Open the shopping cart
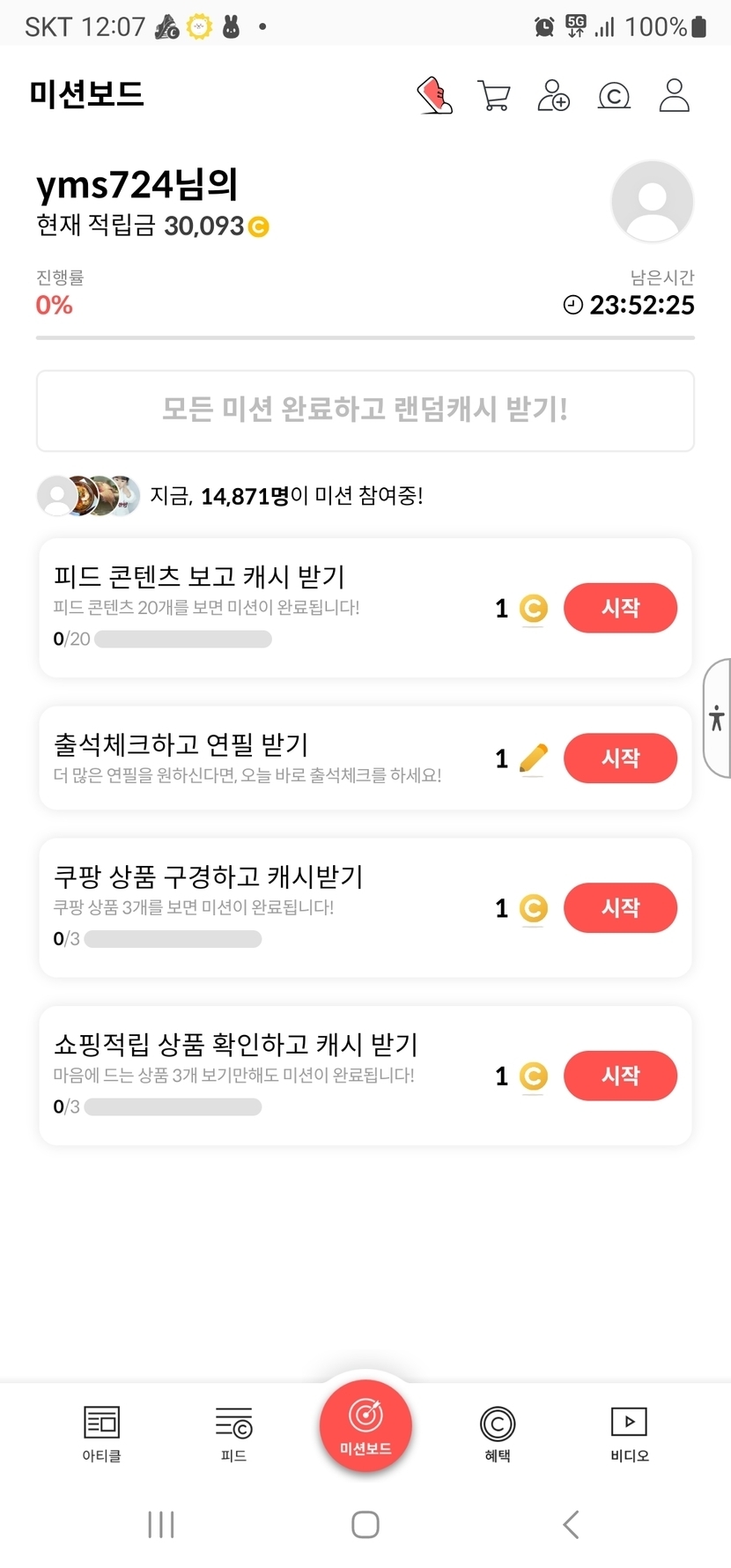This screenshot has width=731, height=1568. click(x=494, y=95)
